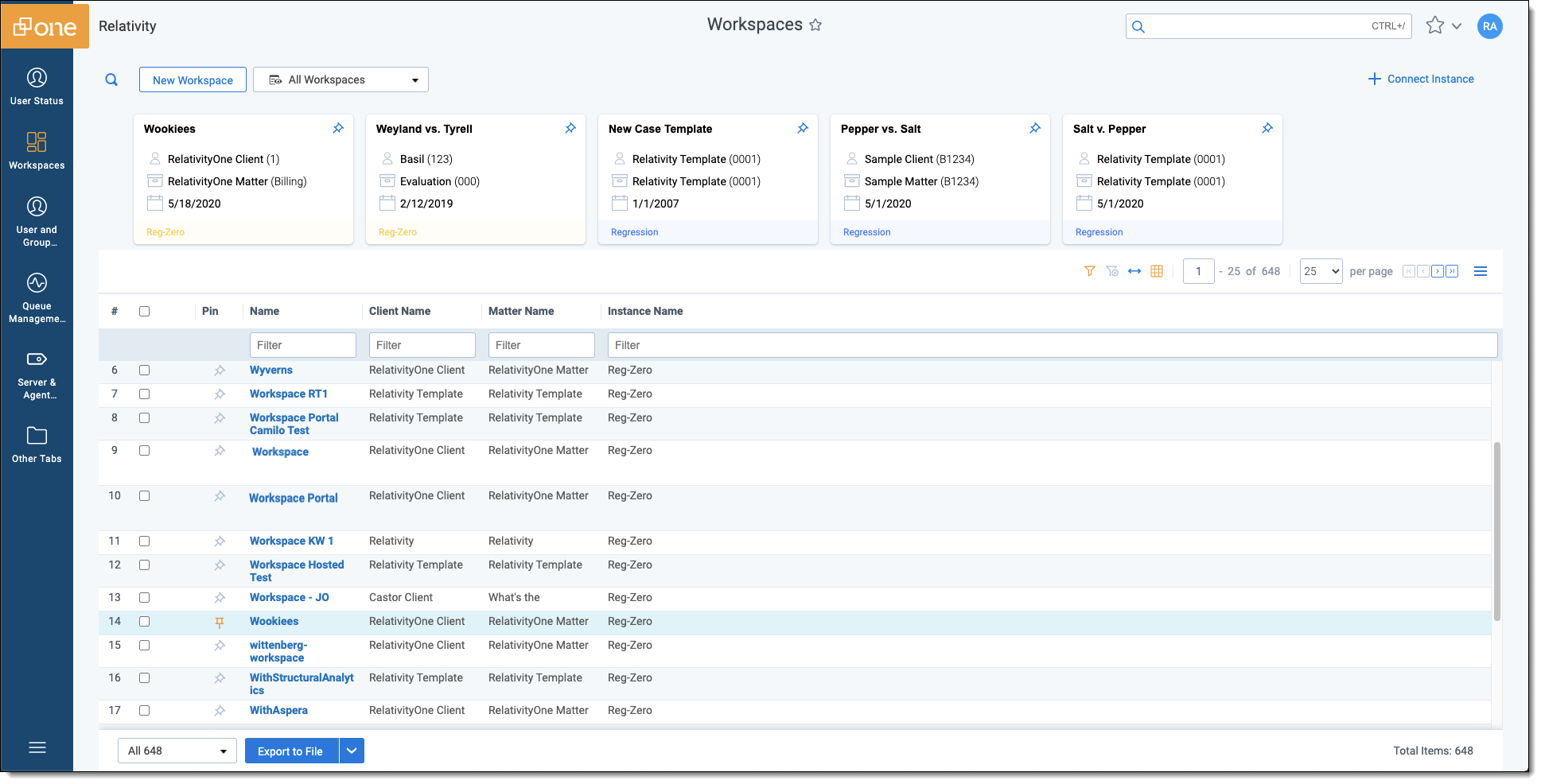Open the Export to File arrow menu
1541x784 pixels.
(x=352, y=751)
